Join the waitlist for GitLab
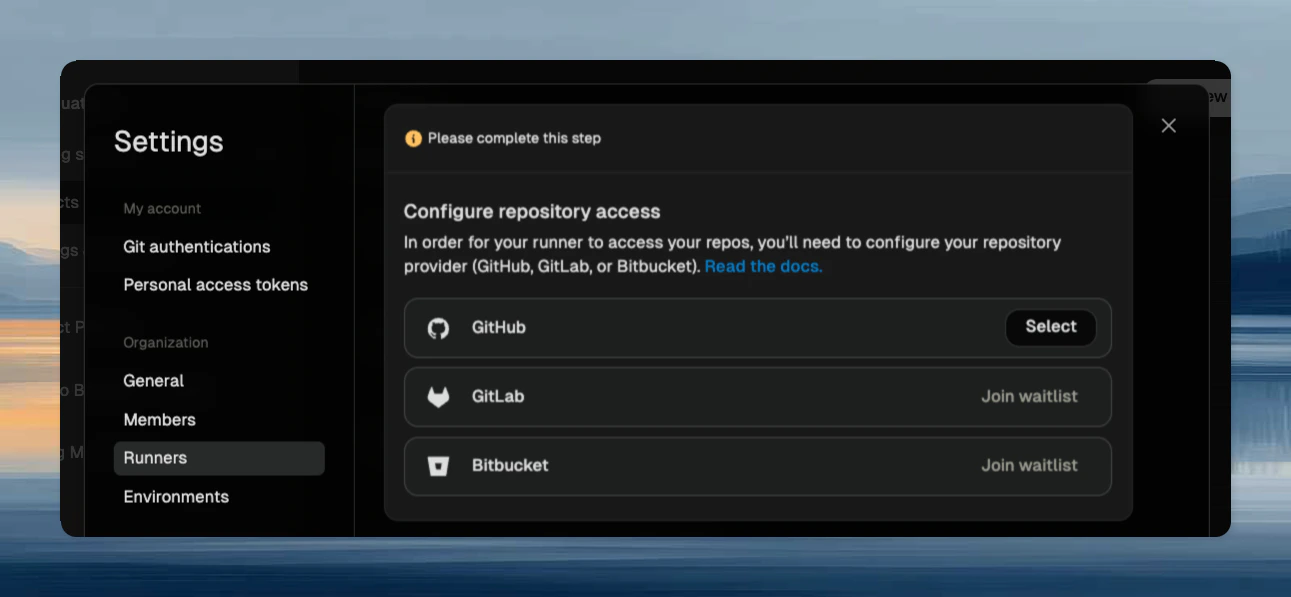Screen dimensions: 1291x597 [x=1032, y=396]
